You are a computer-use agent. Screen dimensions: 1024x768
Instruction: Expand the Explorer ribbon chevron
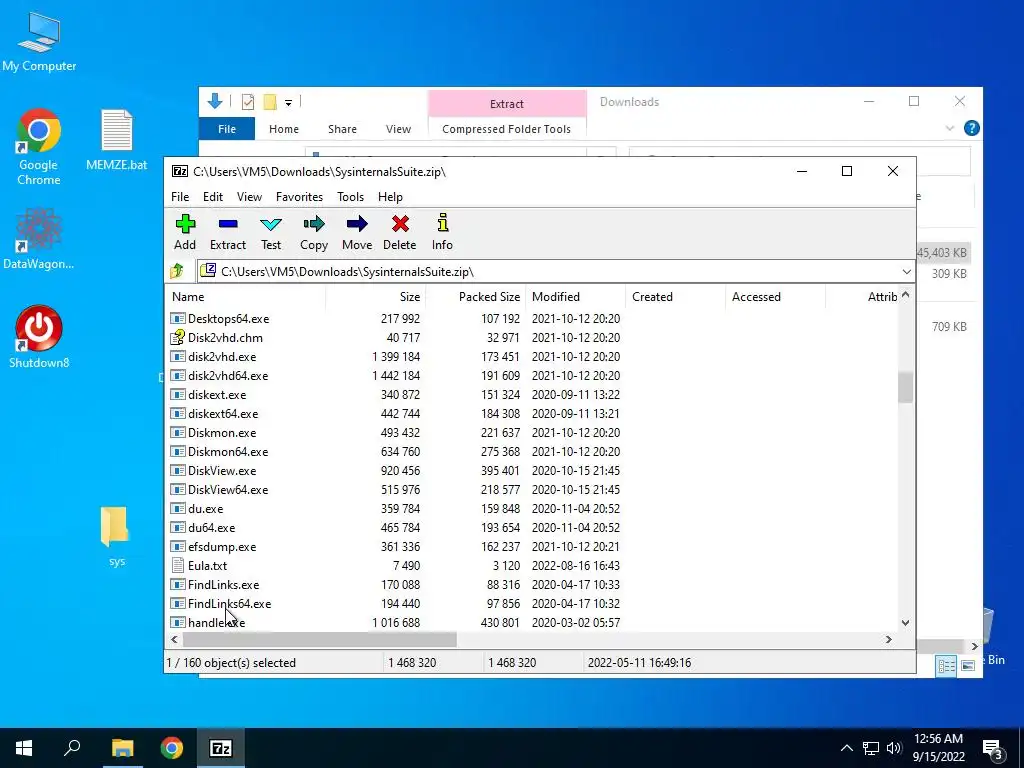[x=950, y=129]
